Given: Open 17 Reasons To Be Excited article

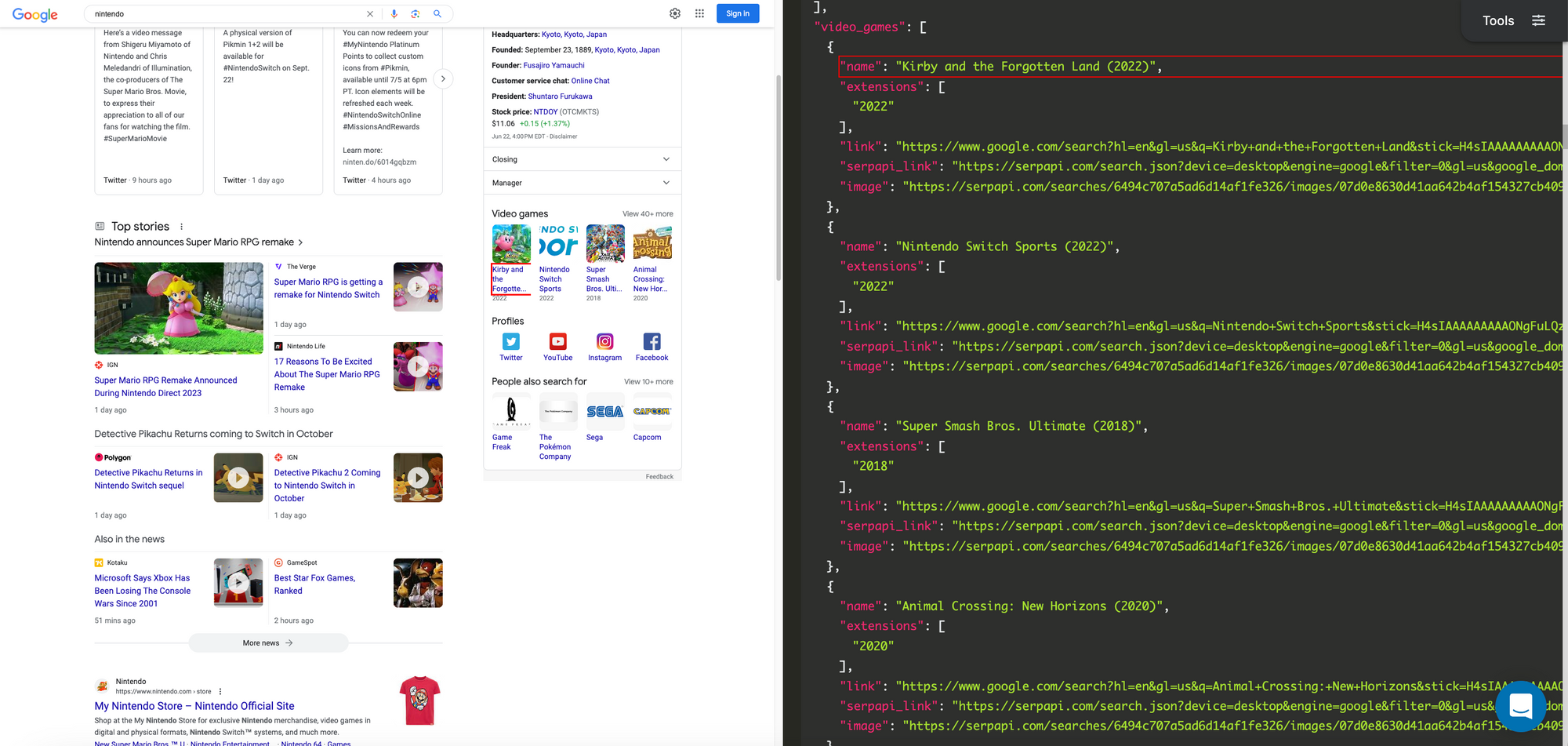Looking at the screenshot, I should click(327, 374).
